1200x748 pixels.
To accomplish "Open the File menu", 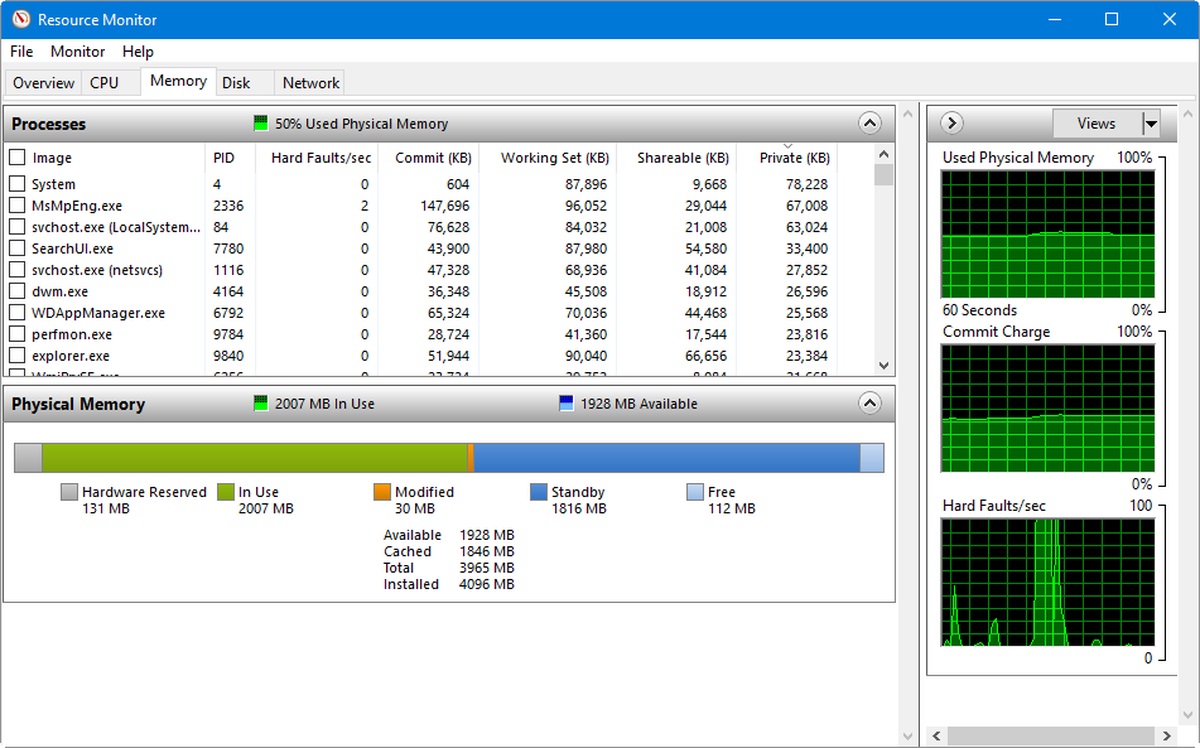I will pyautogui.click(x=21, y=51).
